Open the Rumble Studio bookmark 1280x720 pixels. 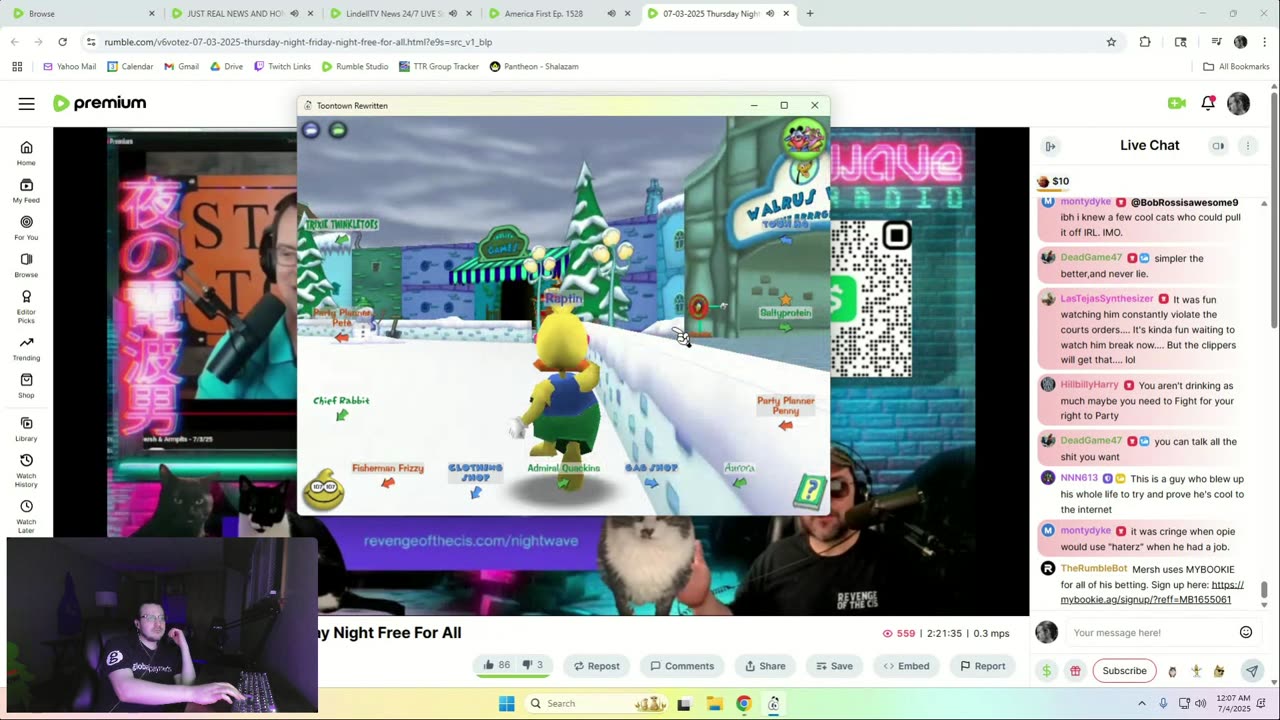355,66
